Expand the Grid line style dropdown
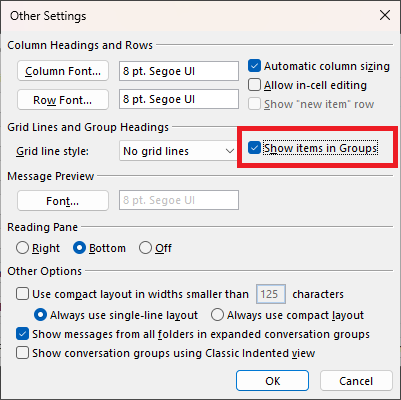 (178, 151)
